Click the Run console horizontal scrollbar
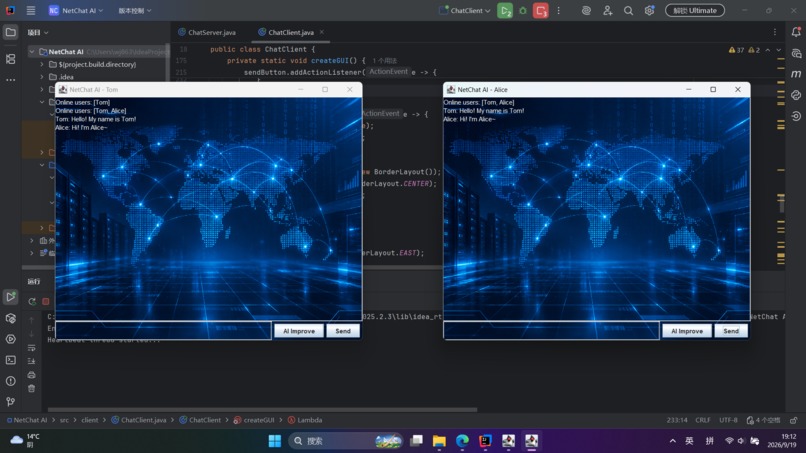This screenshot has height=453, width=806. [262, 410]
